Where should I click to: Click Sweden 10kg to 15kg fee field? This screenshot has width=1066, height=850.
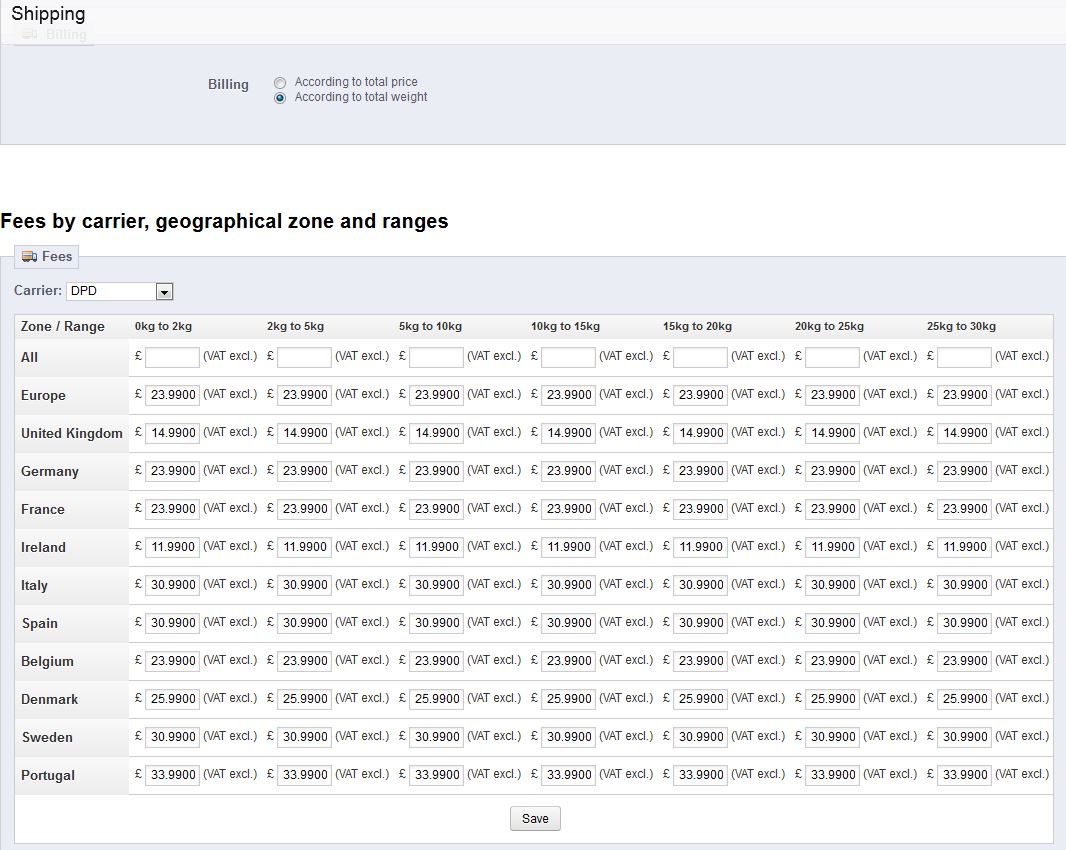(x=568, y=738)
